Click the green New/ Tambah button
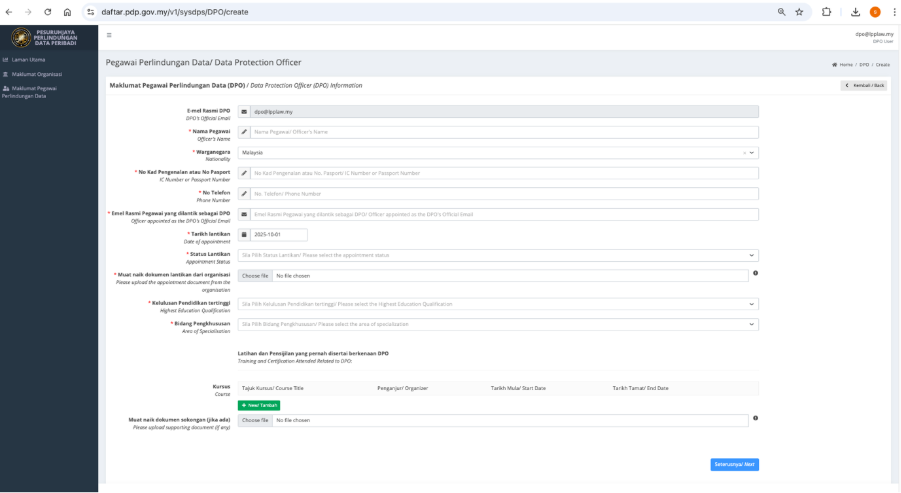The image size is (901, 493). click(x=259, y=405)
